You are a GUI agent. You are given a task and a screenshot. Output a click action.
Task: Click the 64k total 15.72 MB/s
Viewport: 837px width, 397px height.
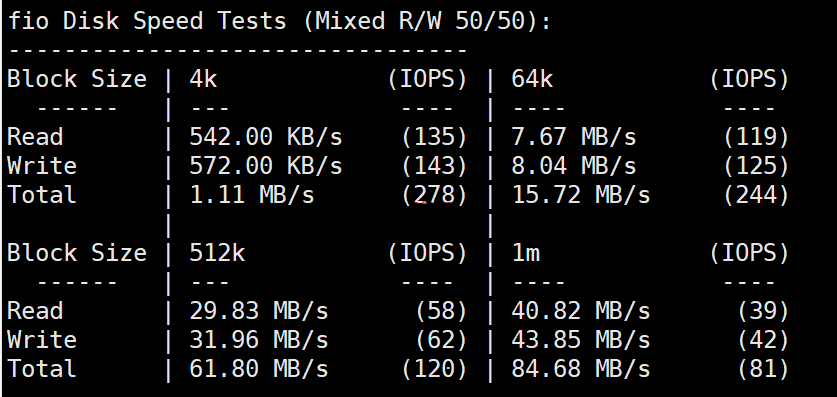tap(581, 195)
